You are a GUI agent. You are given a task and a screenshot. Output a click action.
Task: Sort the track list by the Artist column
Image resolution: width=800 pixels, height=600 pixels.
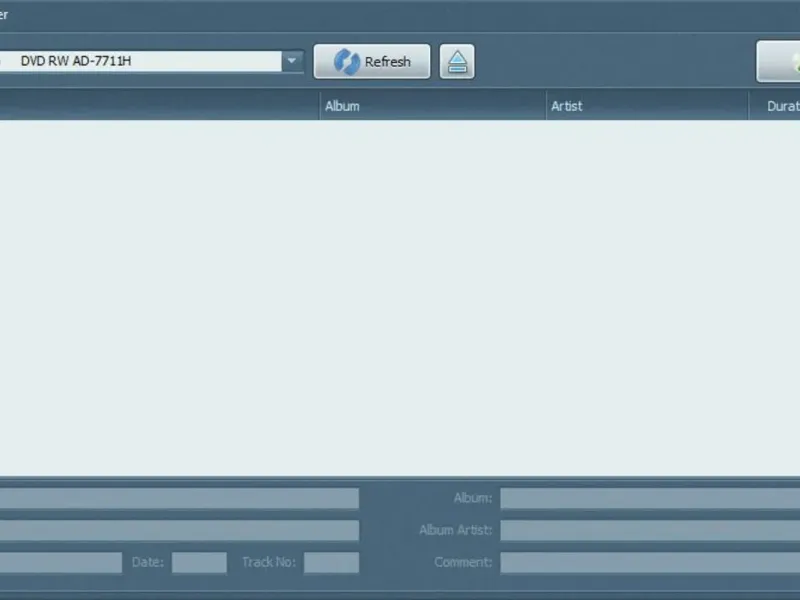[647, 106]
